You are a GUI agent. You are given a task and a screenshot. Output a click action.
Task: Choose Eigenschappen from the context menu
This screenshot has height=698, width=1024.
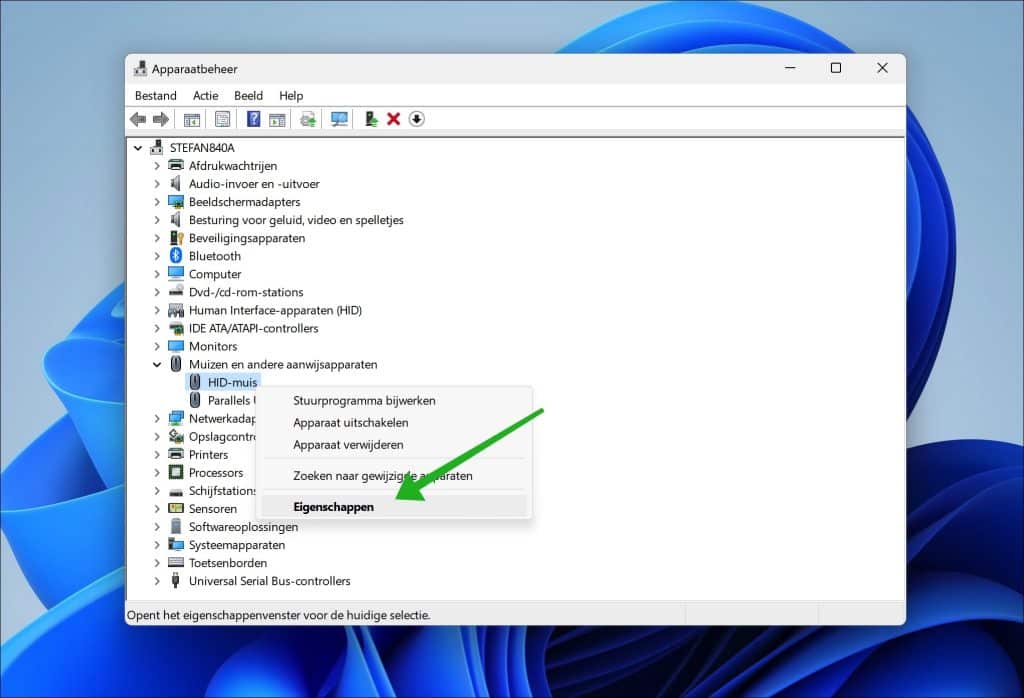pyautogui.click(x=333, y=507)
